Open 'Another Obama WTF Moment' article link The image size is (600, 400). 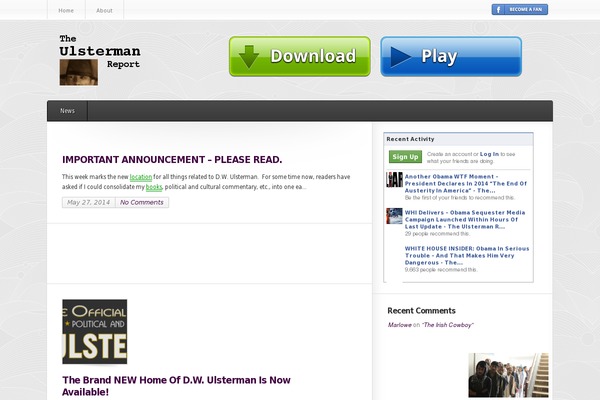pyautogui.click(x=466, y=183)
